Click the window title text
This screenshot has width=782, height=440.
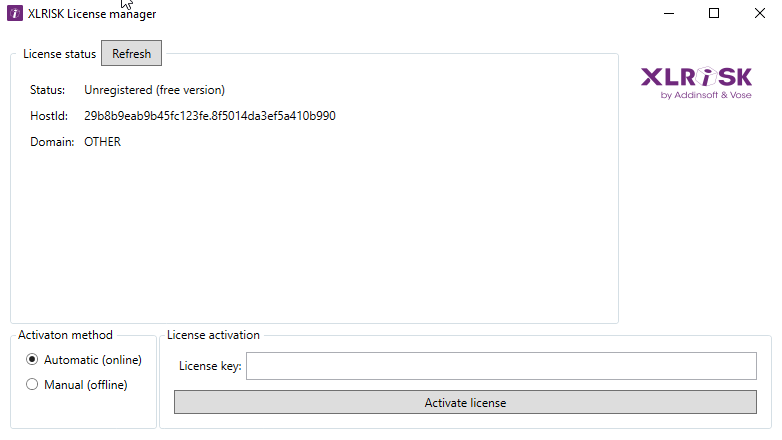click(92, 14)
